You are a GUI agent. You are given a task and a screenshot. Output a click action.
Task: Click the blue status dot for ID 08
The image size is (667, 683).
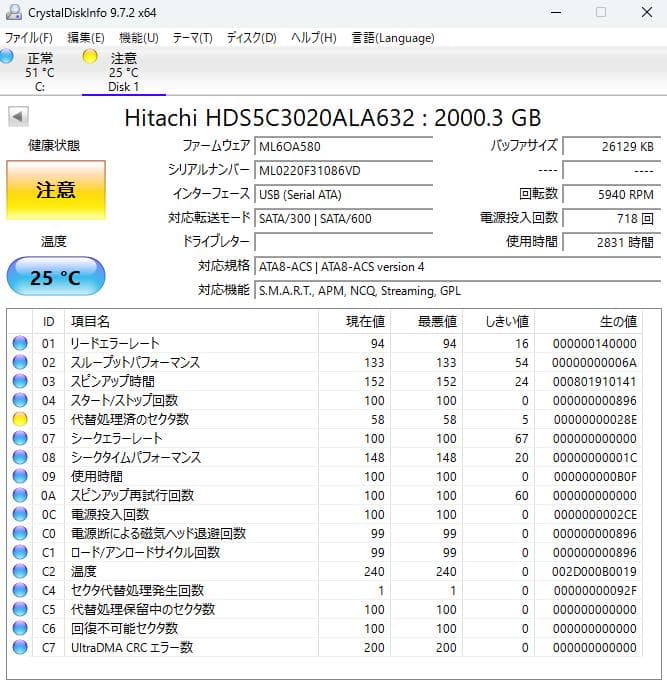point(20,457)
